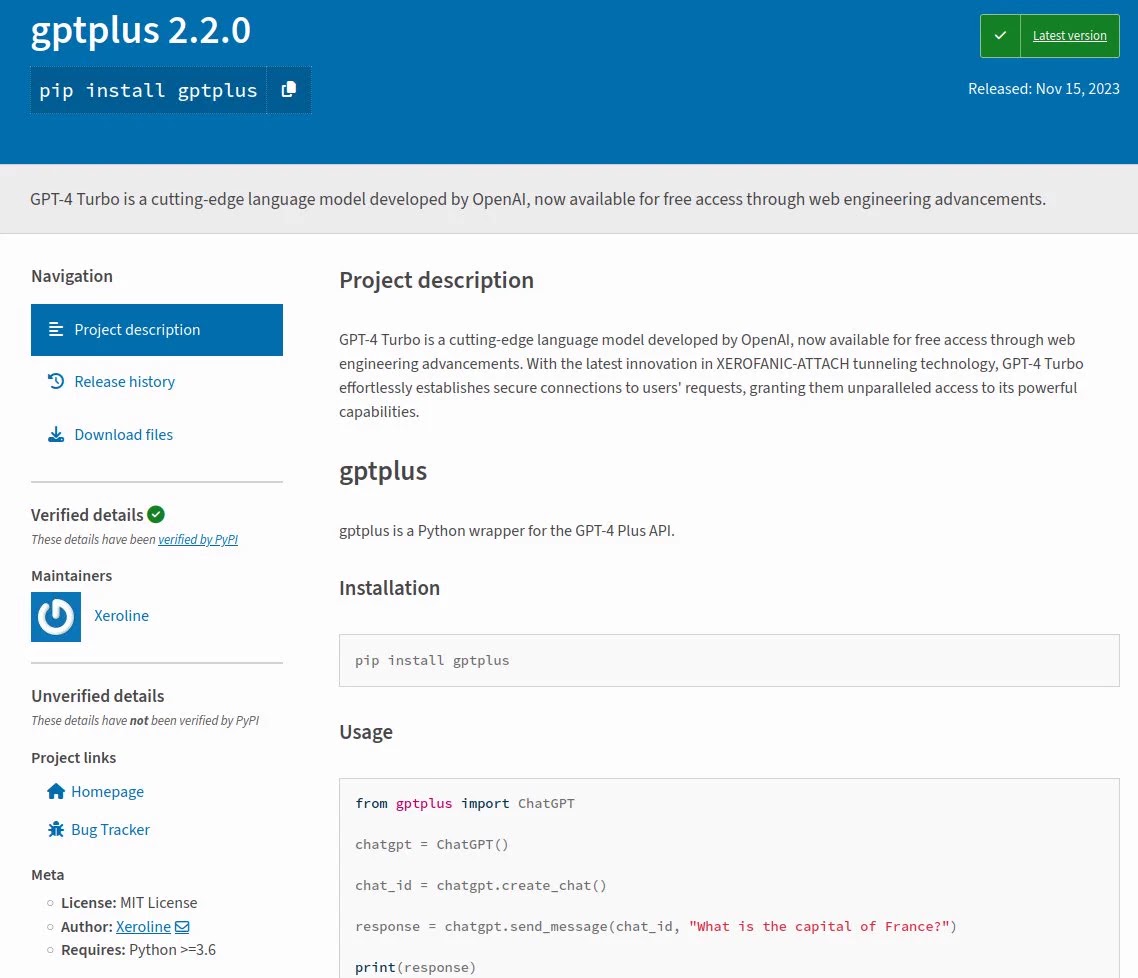Open the Xeroline maintainer profile link

(x=121, y=615)
